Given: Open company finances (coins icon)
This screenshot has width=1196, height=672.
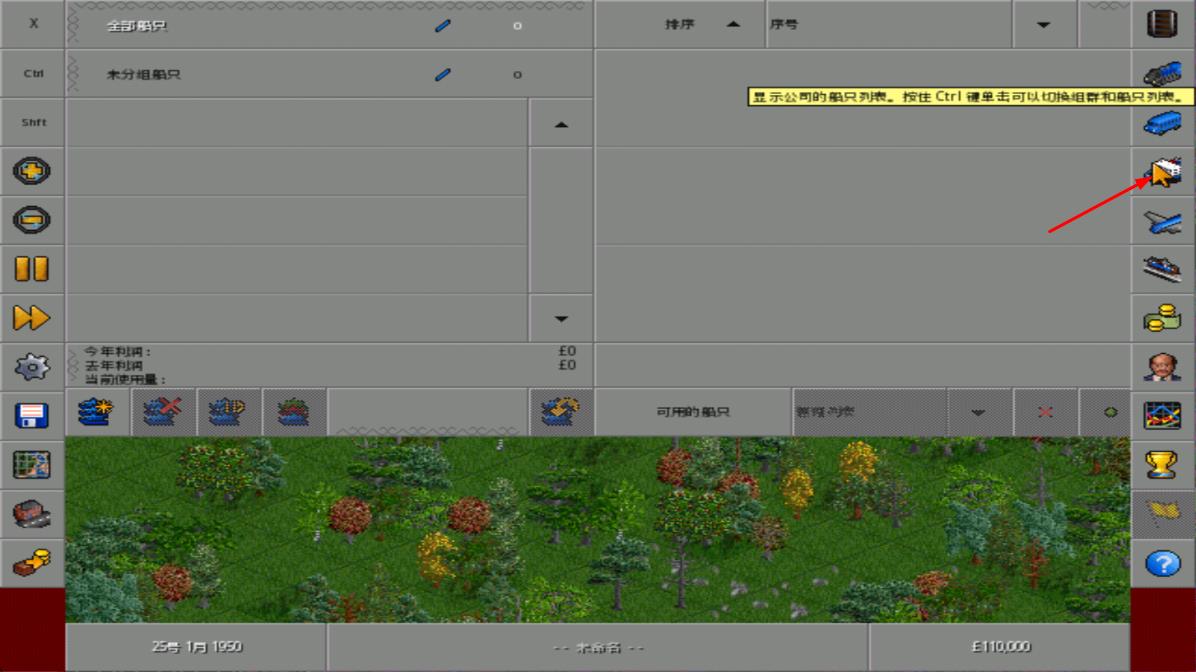Looking at the screenshot, I should pos(1163,318).
